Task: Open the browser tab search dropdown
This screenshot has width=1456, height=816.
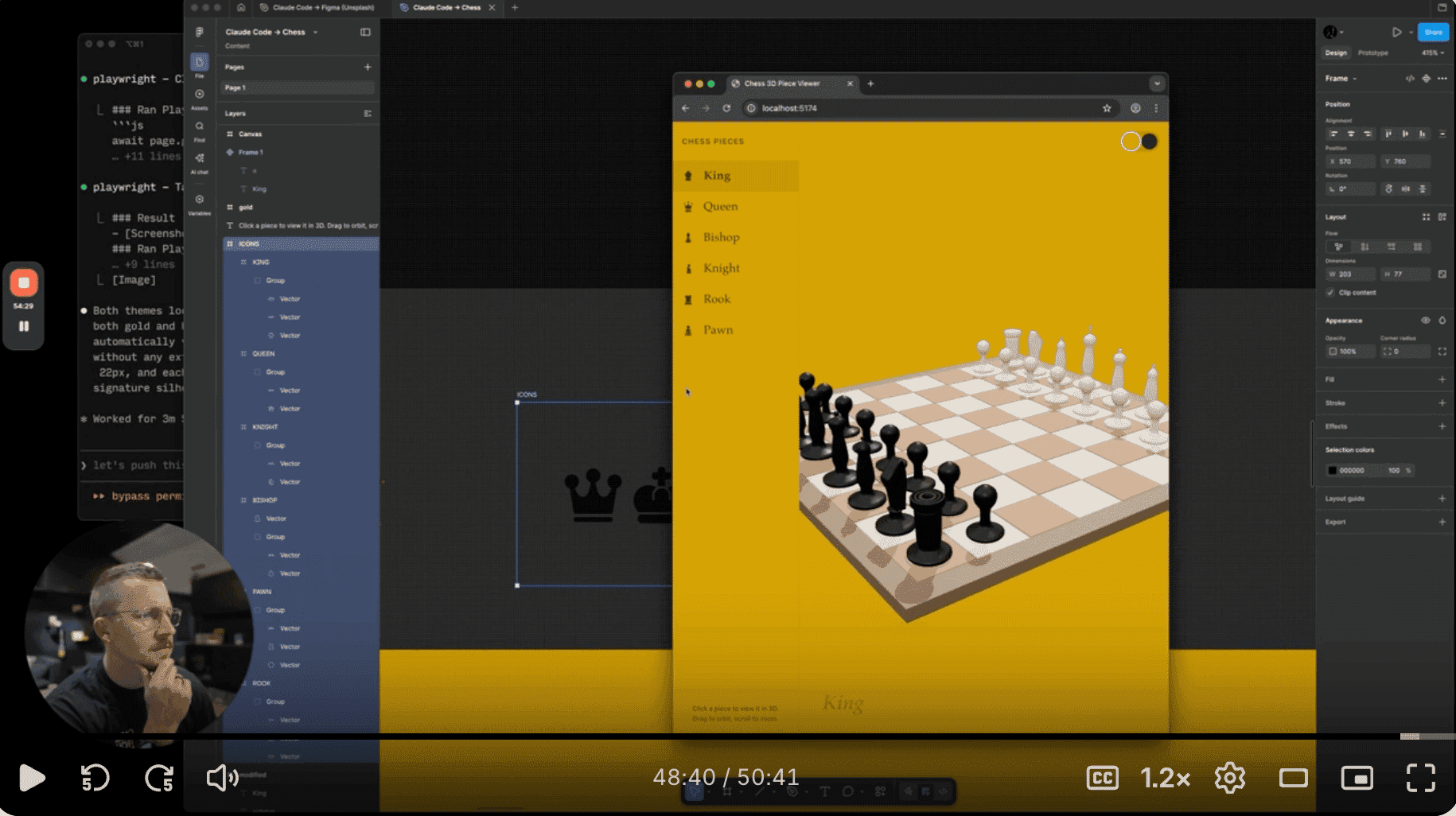Action: tap(1157, 84)
